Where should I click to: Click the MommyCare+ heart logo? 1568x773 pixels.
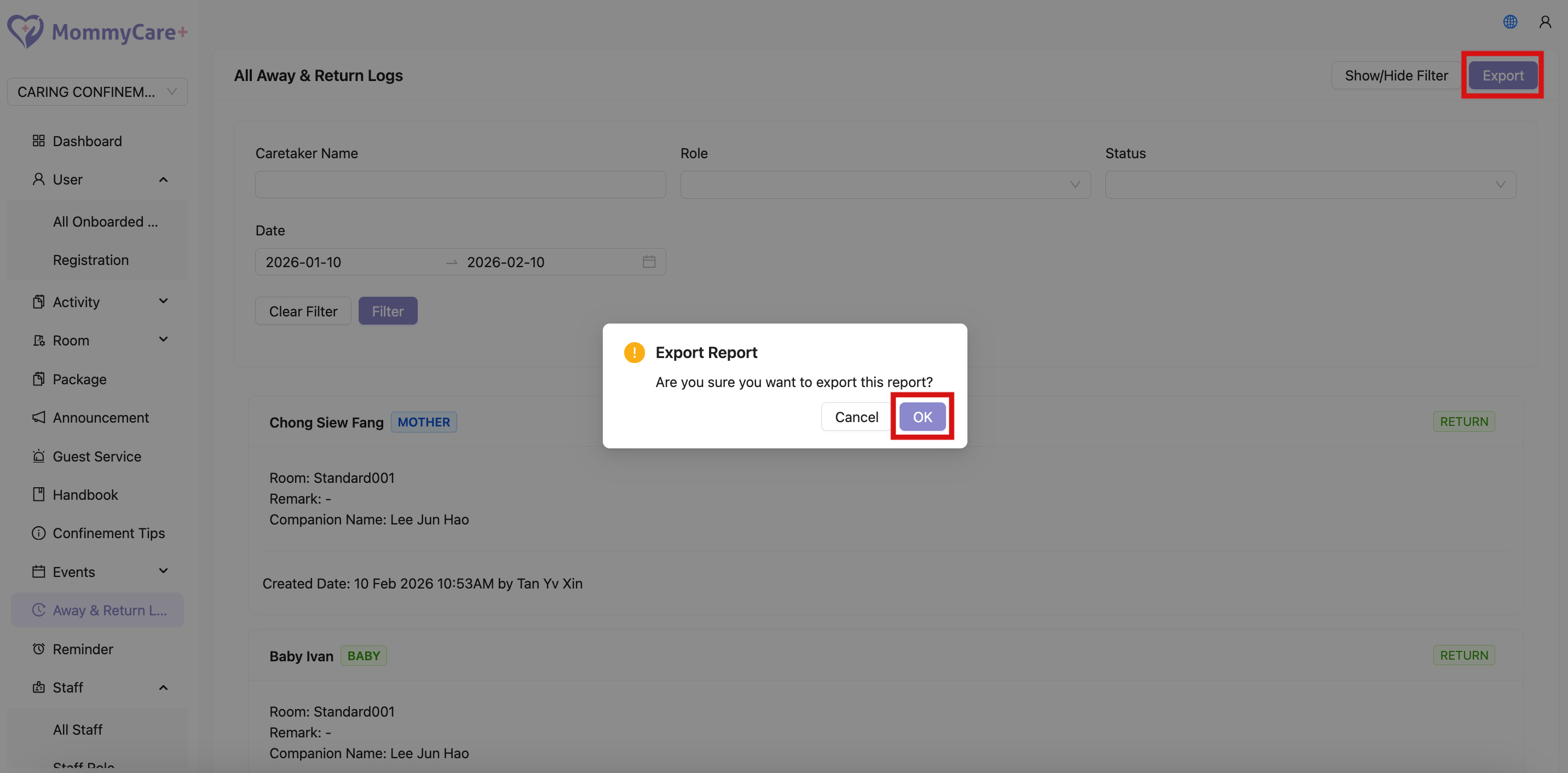pyautogui.click(x=25, y=31)
